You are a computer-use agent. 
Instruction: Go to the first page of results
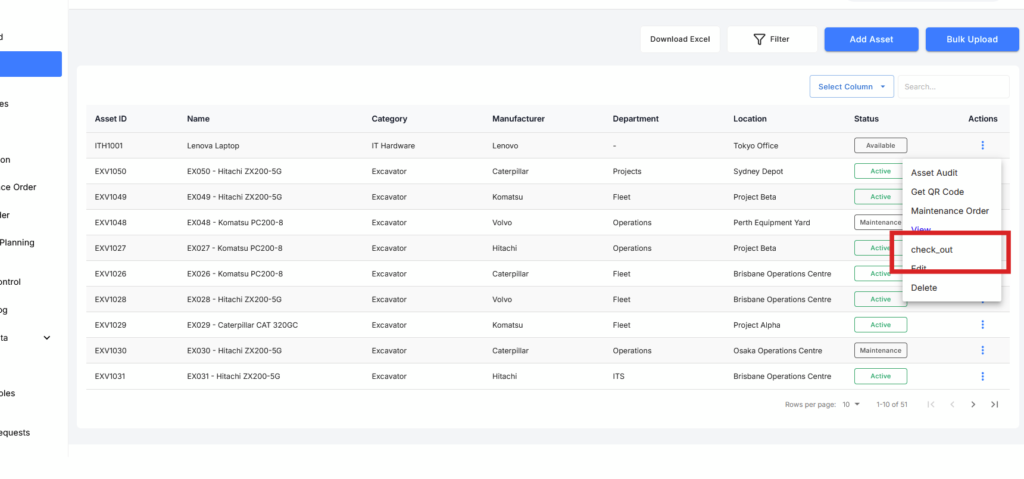(x=931, y=405)
